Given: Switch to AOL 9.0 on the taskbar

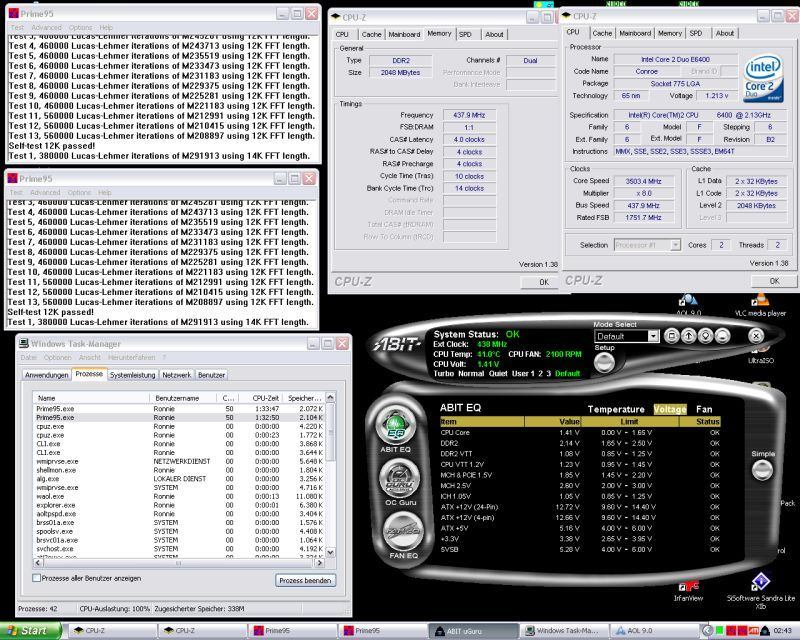Looking at the screenshot, I should pos(655,631).
